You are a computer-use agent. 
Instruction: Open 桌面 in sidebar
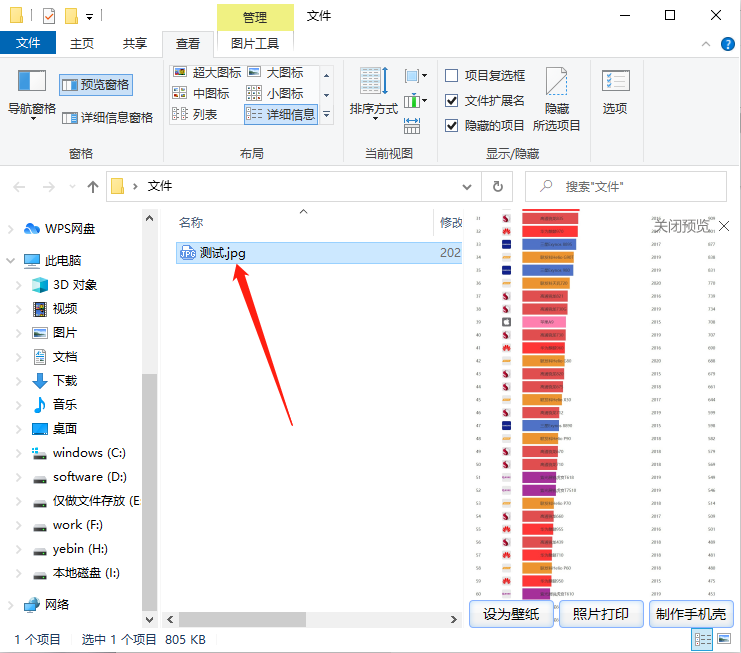point(65,429)
